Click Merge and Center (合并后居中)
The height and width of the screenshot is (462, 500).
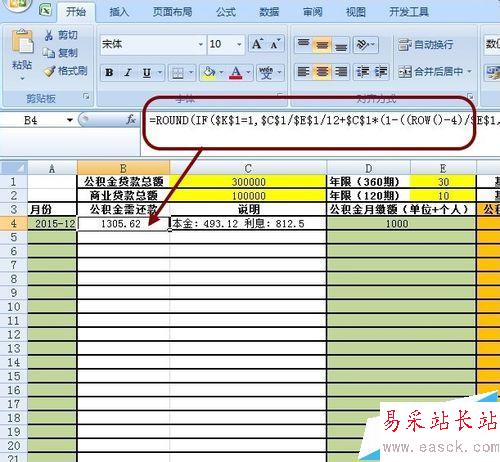430,71
